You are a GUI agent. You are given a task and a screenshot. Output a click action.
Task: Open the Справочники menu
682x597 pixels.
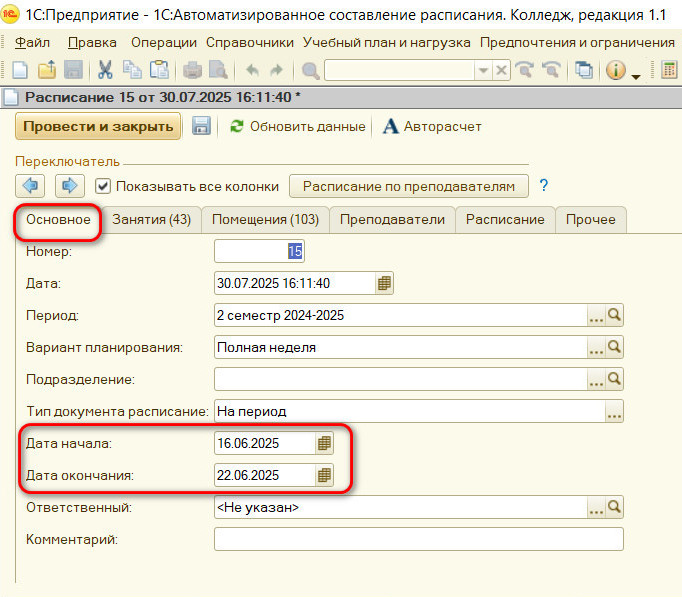click(250, 43)
